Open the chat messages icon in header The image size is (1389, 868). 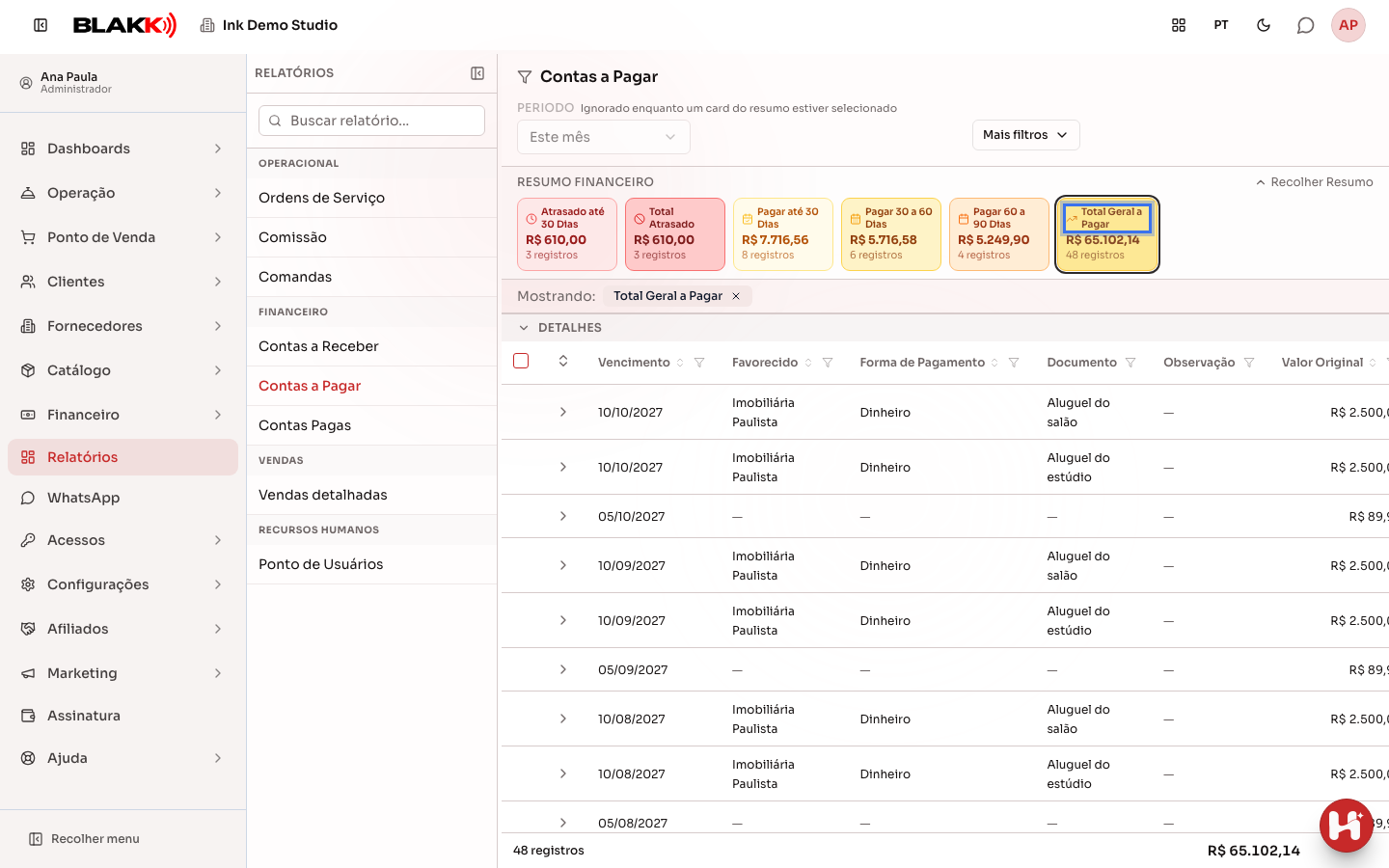[1306, 25]
